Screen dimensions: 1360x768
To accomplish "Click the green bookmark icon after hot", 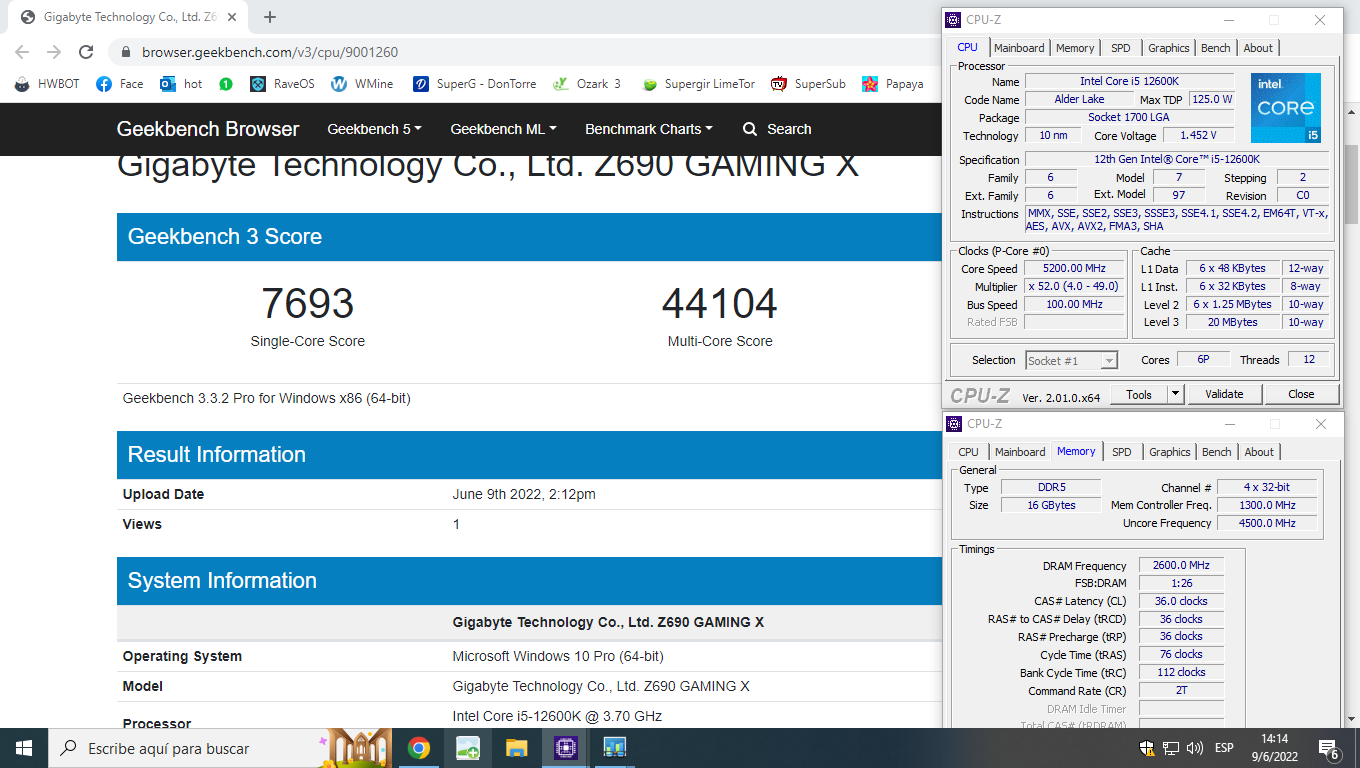I will click(x=226, y=84).
